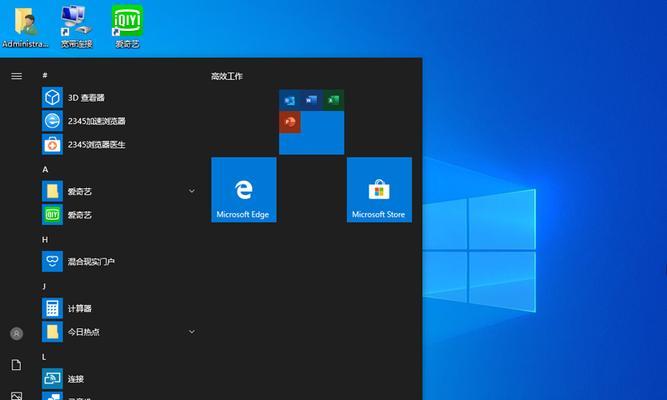The width and height of the screenshot is (667, 400).
Task: Open the Microsoft Store tile
Action: 379,190
